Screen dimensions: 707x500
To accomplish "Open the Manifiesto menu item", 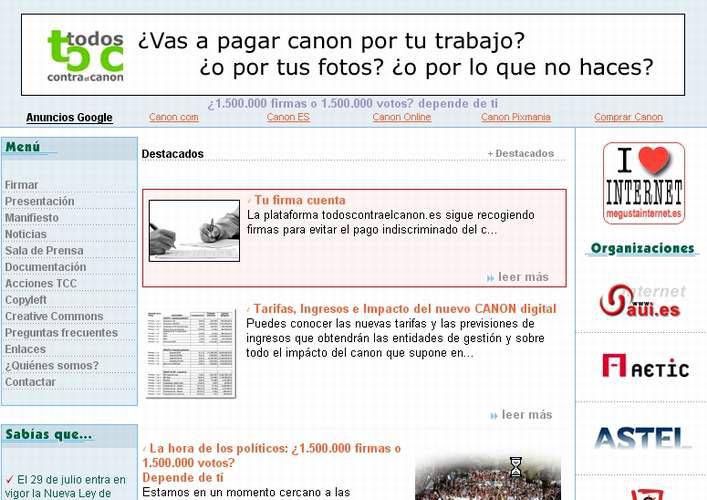I will click(x=32, y=218).
